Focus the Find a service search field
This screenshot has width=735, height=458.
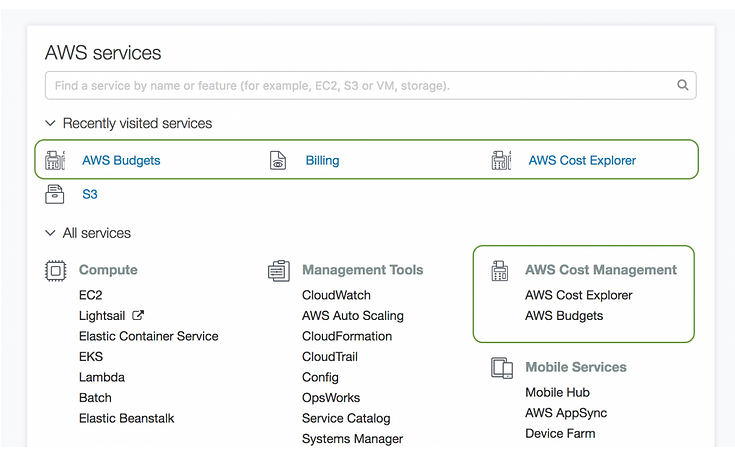coord(360,86)
